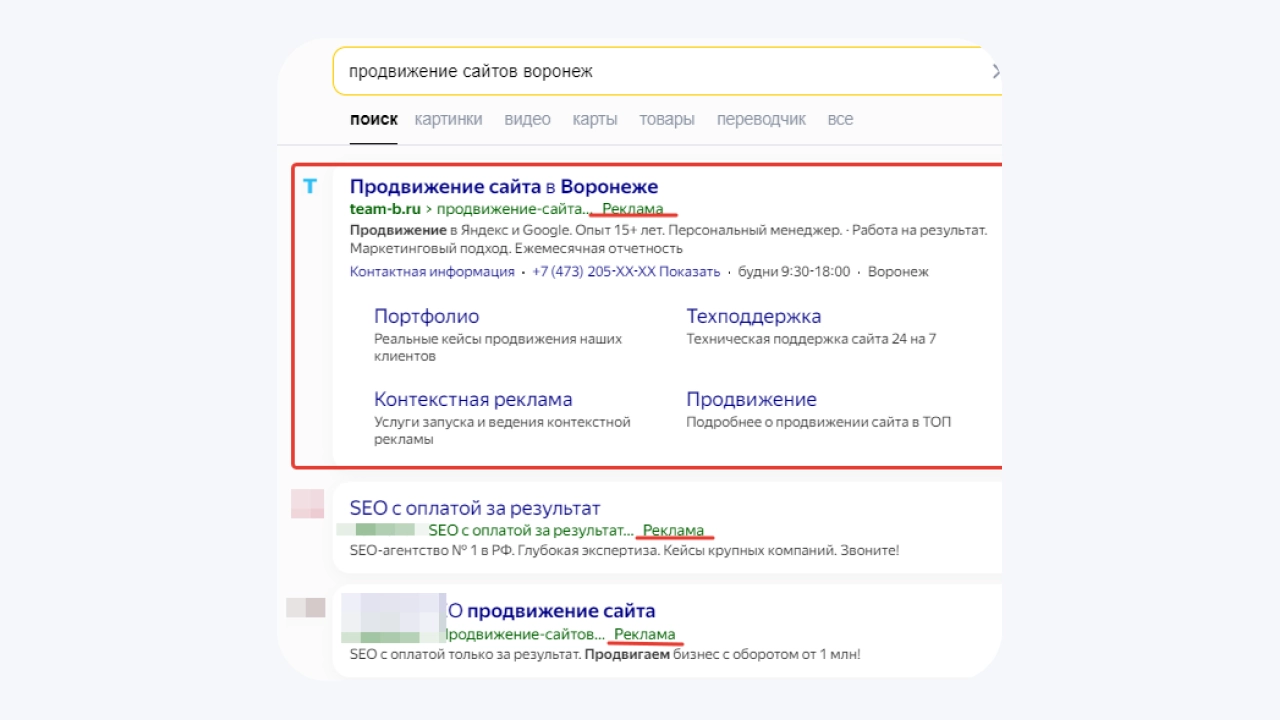Click the 'Продвижение' sitelink
This screenshot has width=1280, height=720.
751,399
